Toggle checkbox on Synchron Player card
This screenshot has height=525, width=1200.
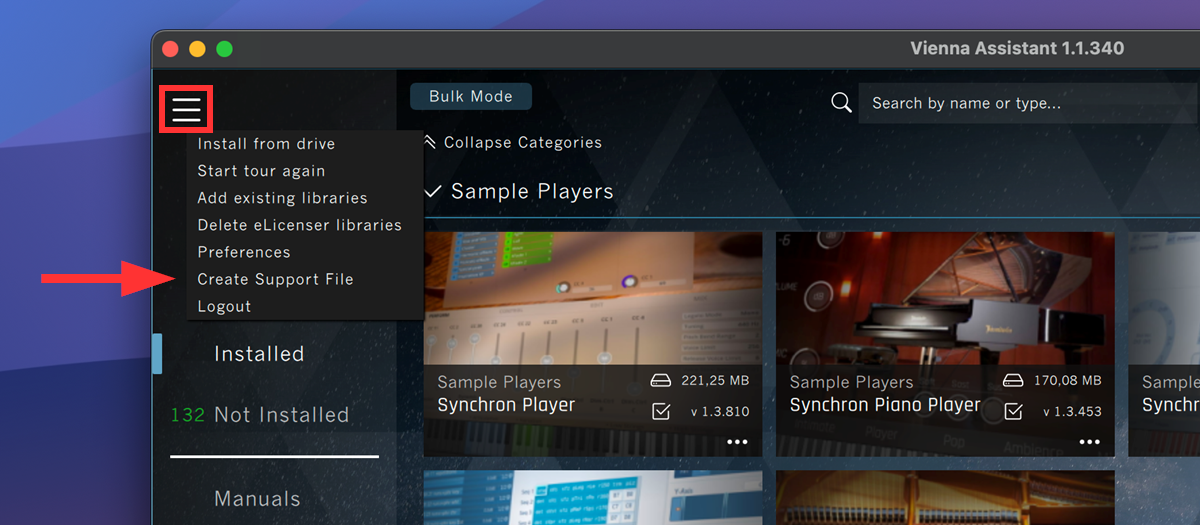661,411
